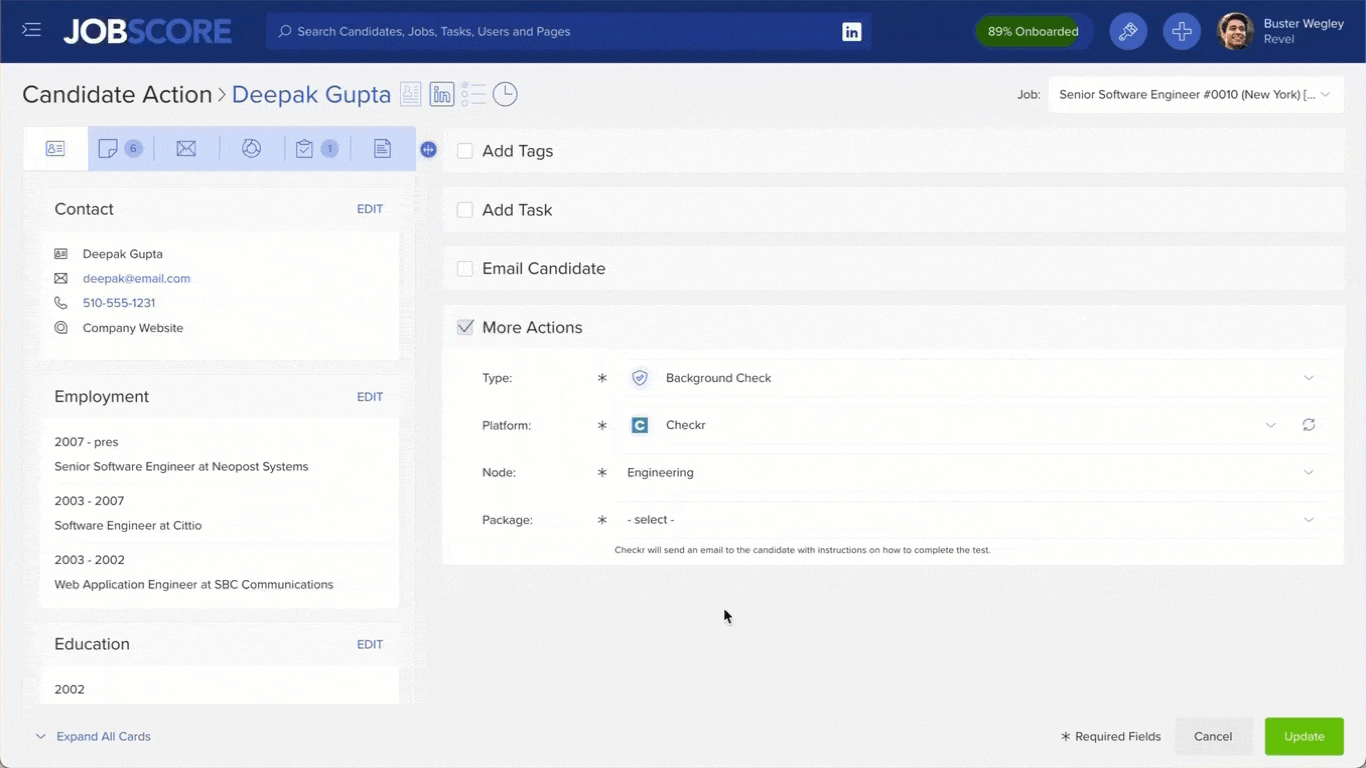Enable the Add Tags checkbox

click(465, 150)
